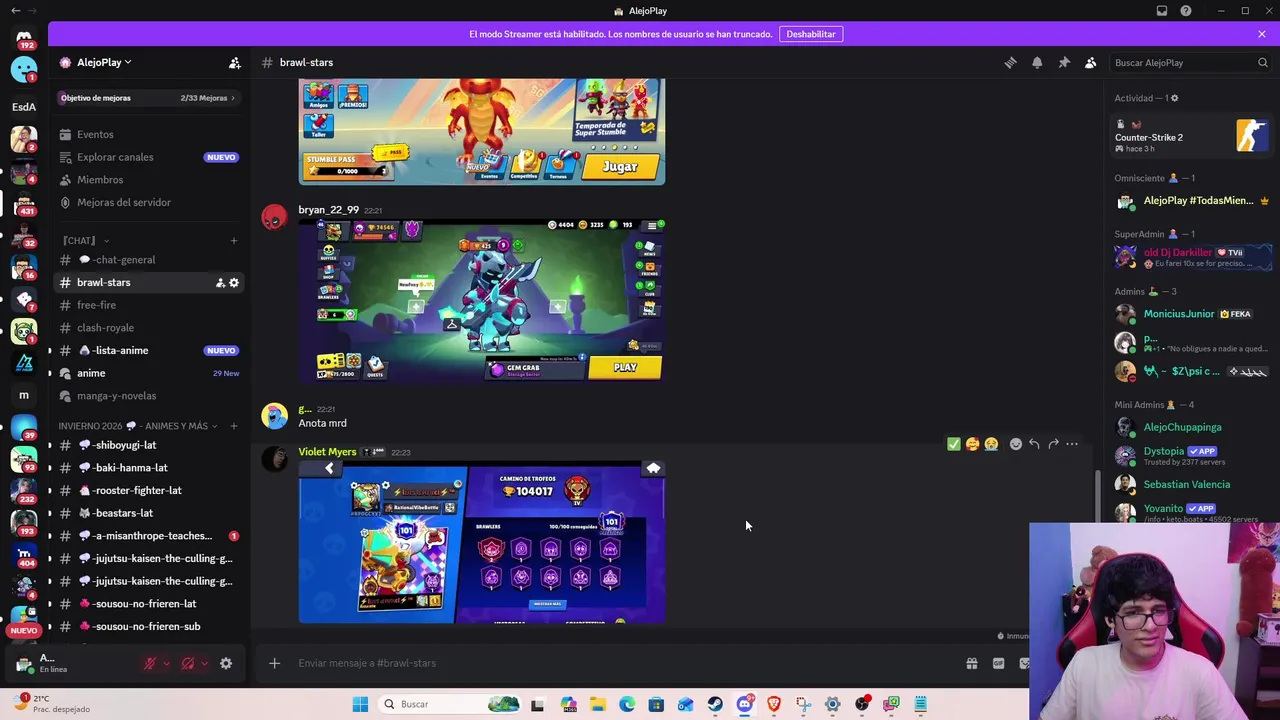Reply to Violet Myers message arrow
The image size is (1280, 720).
click(1034, 444)
